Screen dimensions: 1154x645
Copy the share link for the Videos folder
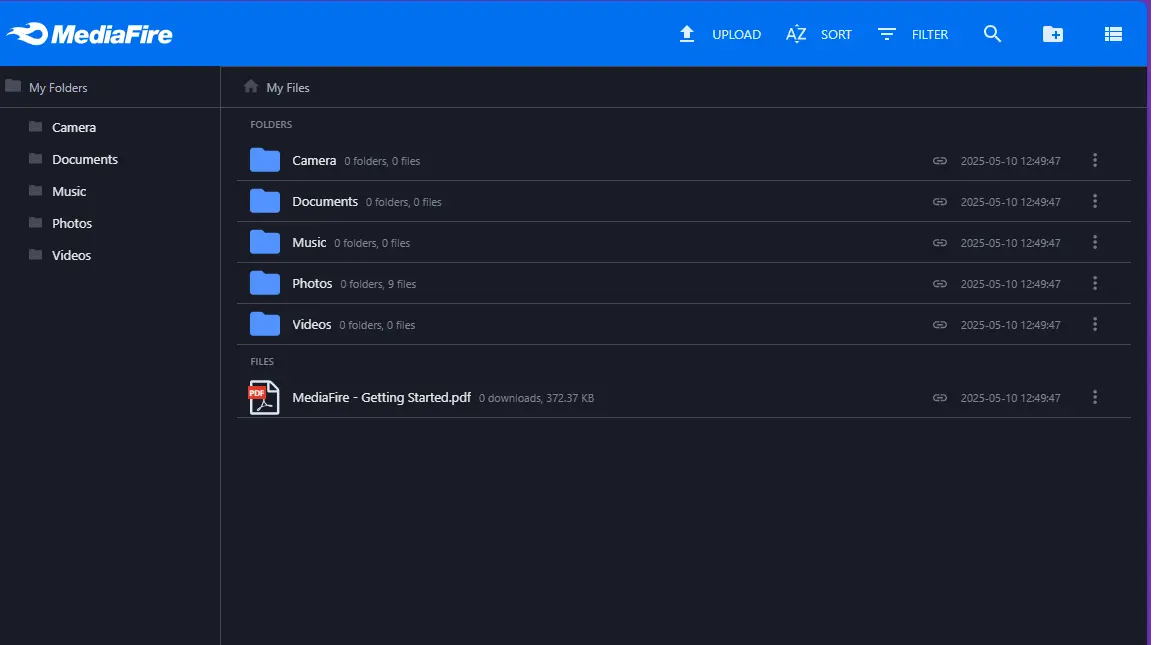pyautogui.click(x=940, y=325)
